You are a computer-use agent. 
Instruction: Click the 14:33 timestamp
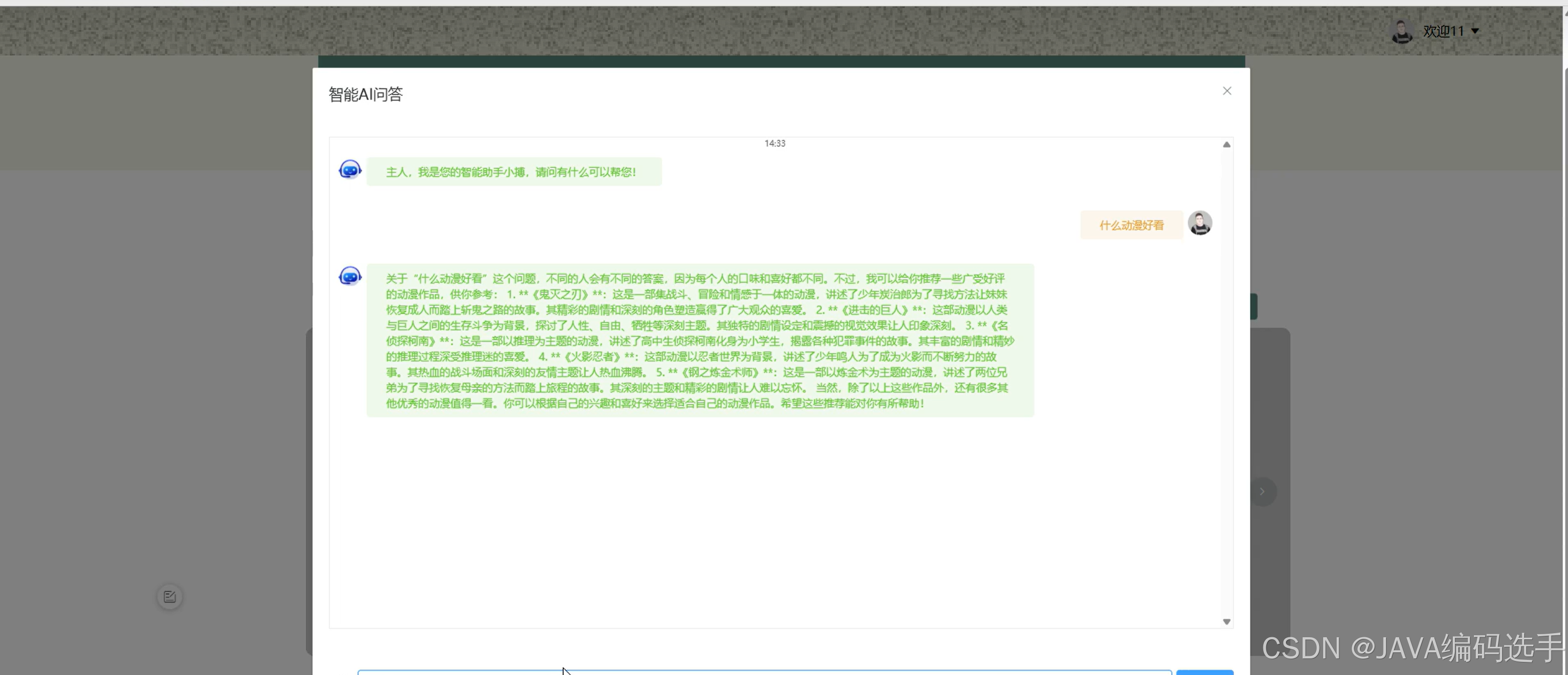(x=775, y=144)
